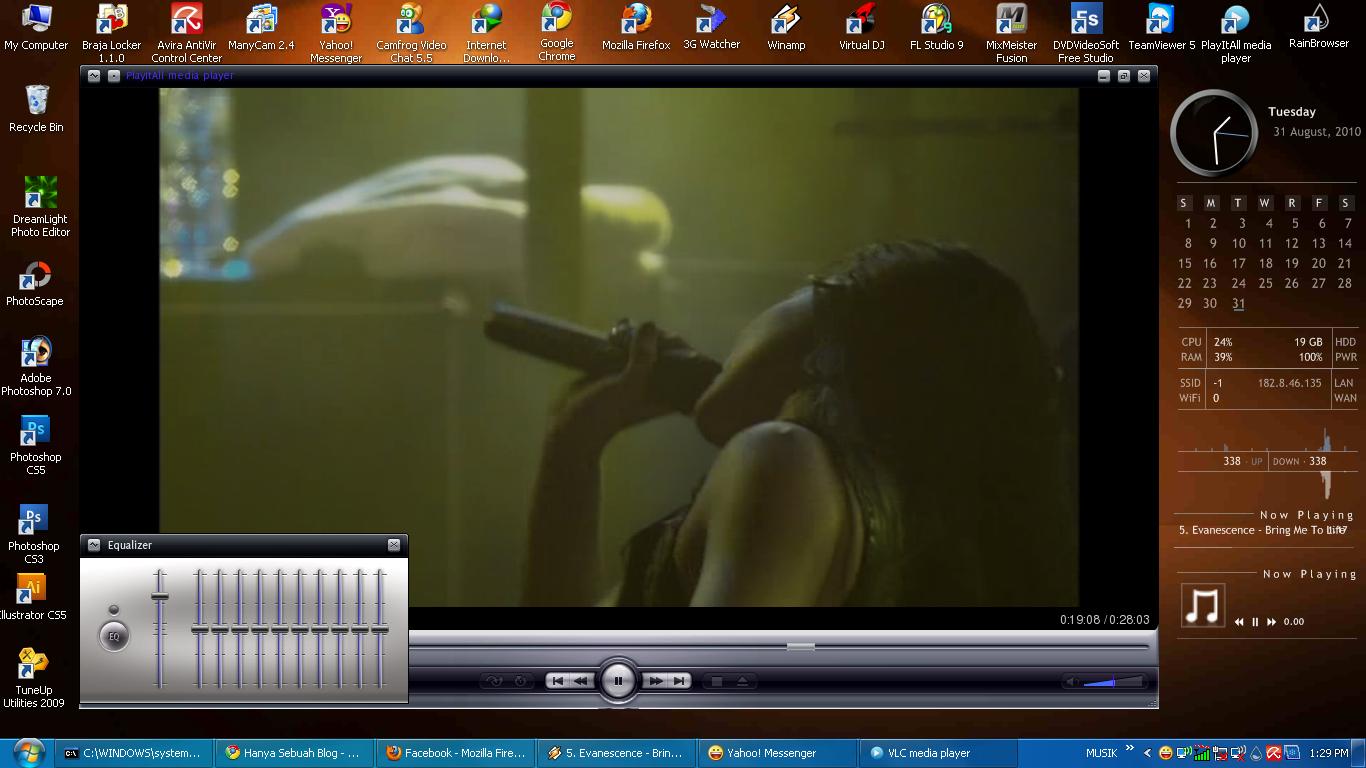Click next track in Now Playing widget

click(1271, 622)
